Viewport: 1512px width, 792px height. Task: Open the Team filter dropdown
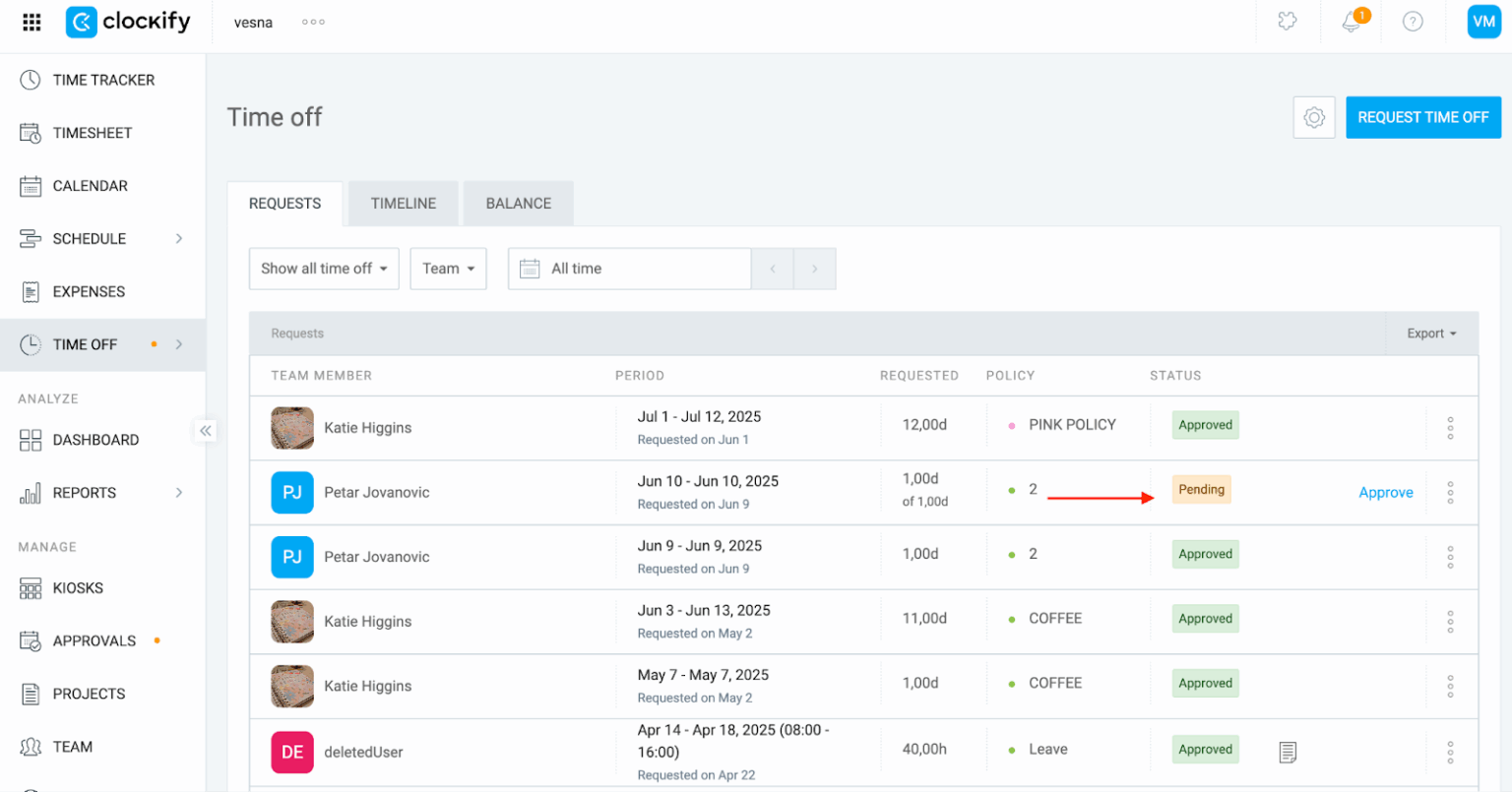(448, 269)
